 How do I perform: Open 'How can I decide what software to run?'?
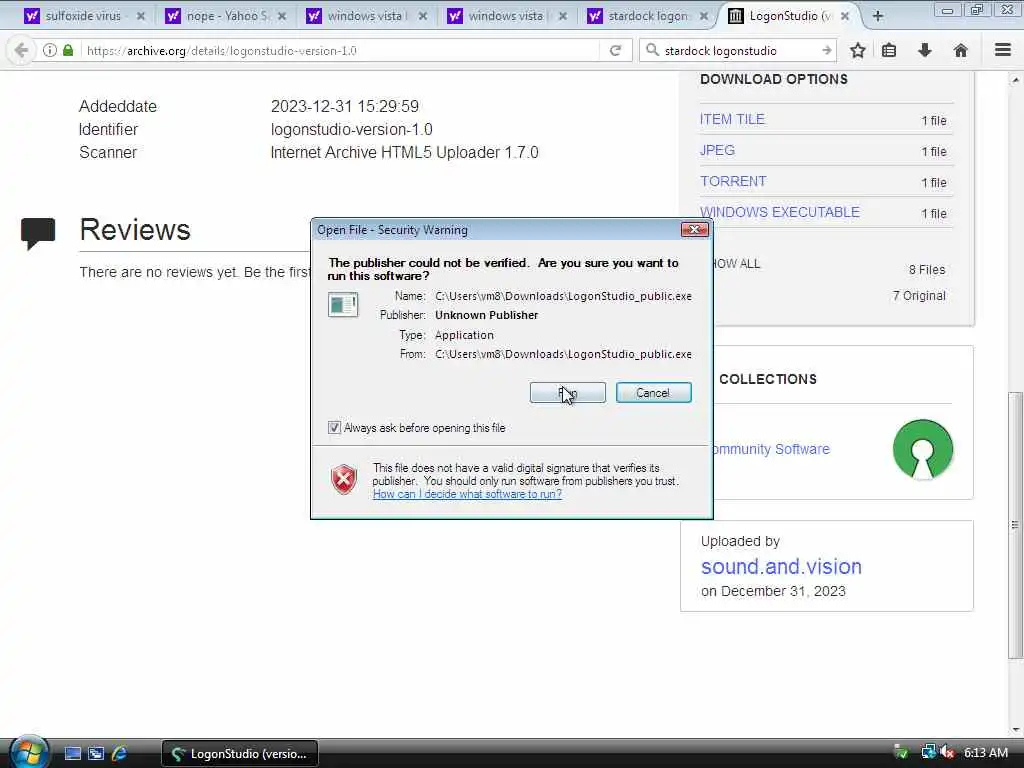467,494
